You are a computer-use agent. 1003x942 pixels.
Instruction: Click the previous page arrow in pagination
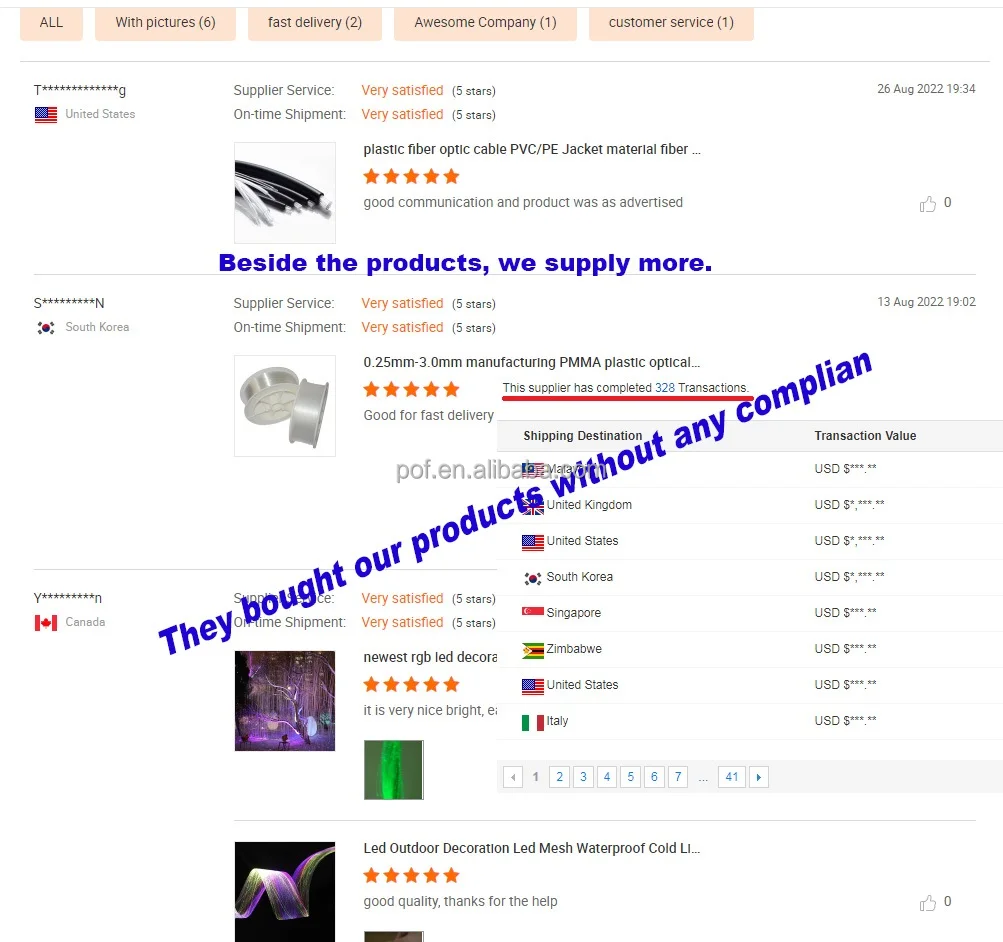click(513, 777)
